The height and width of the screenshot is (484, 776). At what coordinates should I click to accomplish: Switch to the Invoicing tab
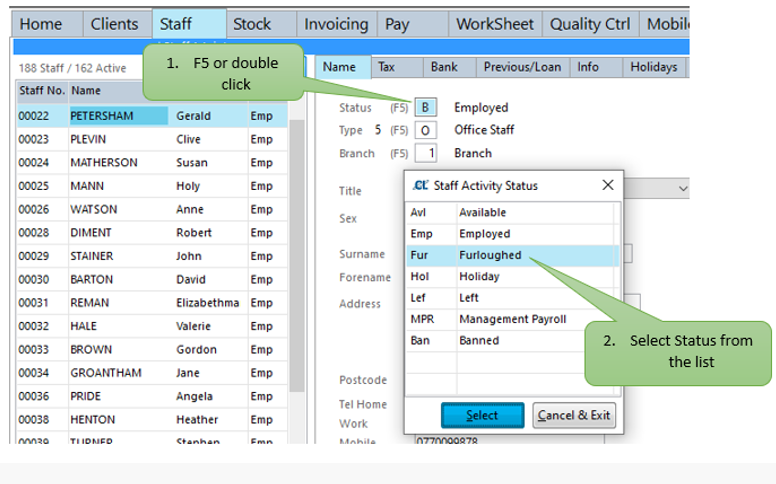pos(336,24)
